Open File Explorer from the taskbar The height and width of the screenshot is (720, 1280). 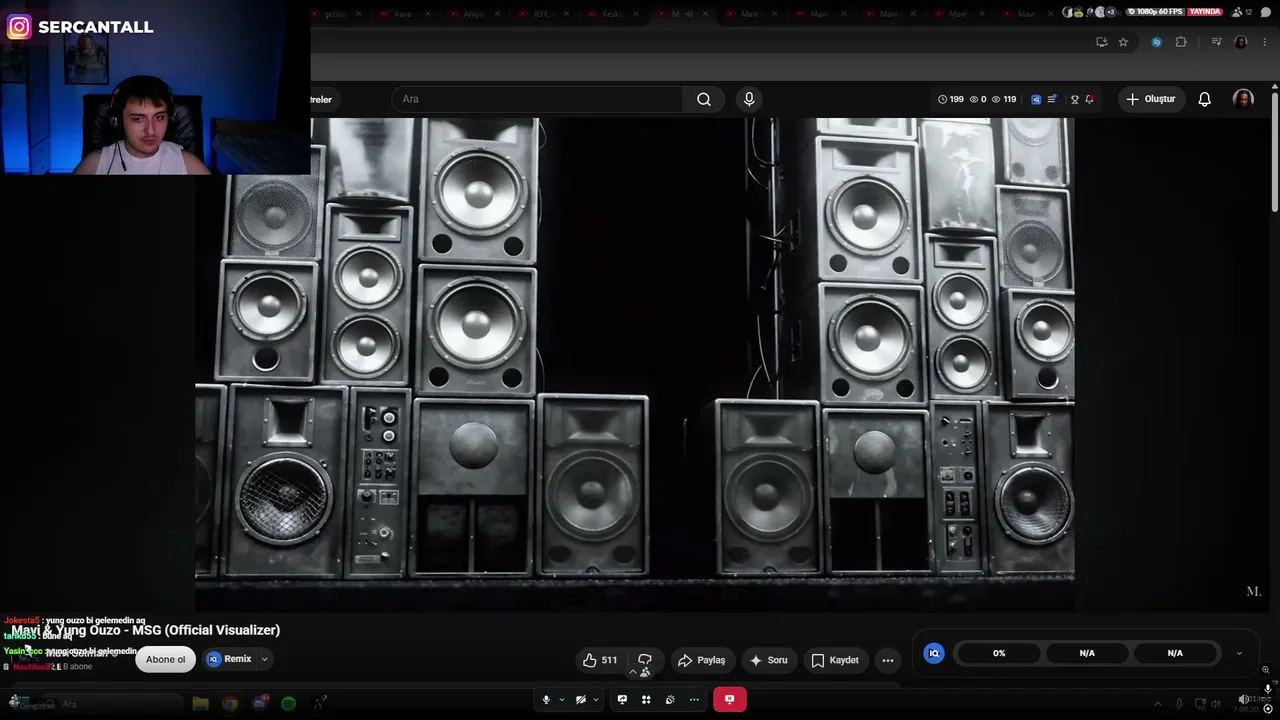coord(200,704)
